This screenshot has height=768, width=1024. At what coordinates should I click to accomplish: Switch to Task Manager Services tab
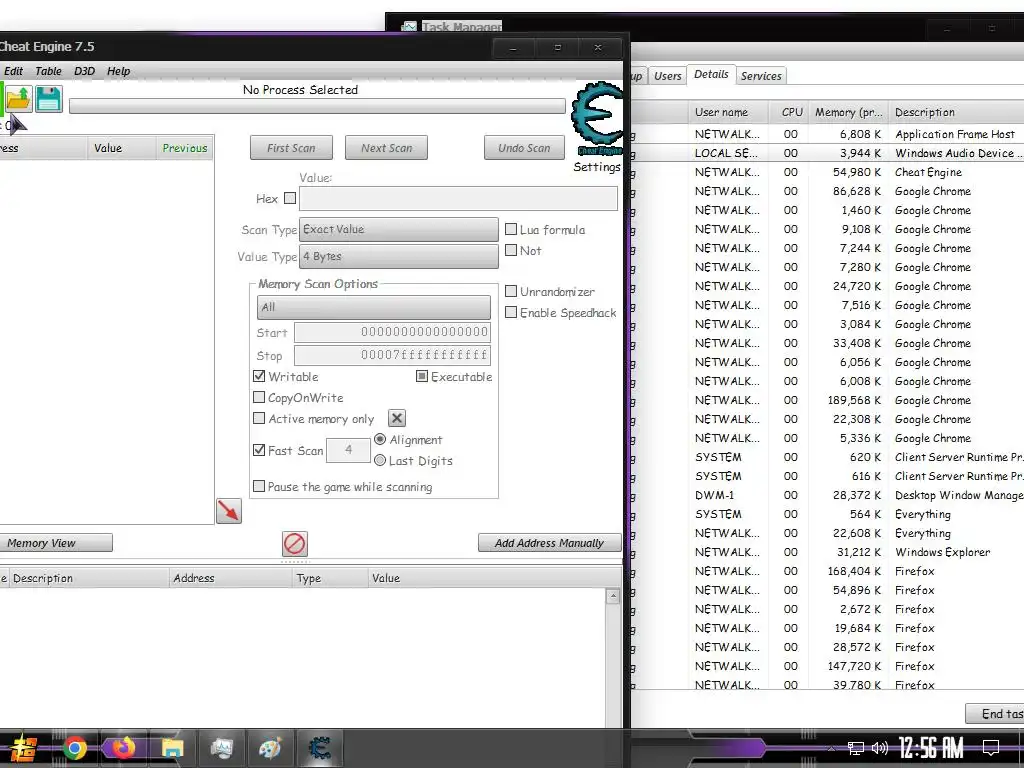point(761,76)
